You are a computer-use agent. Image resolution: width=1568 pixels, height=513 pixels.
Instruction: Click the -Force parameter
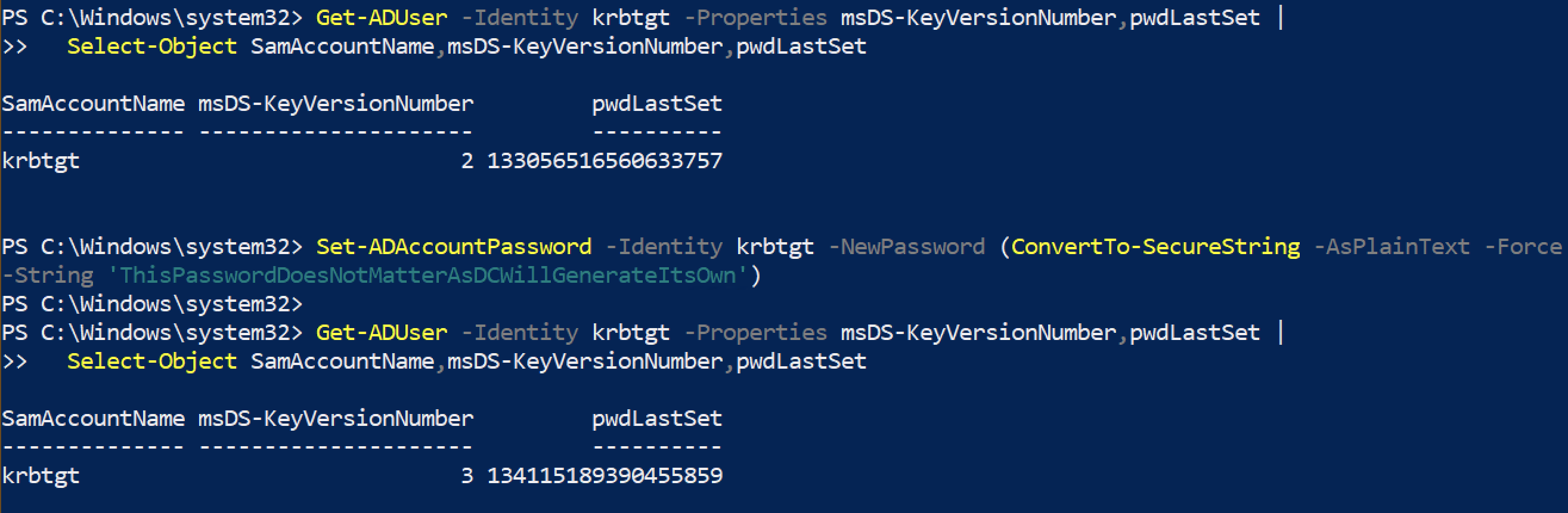(x=1523, y=247)
